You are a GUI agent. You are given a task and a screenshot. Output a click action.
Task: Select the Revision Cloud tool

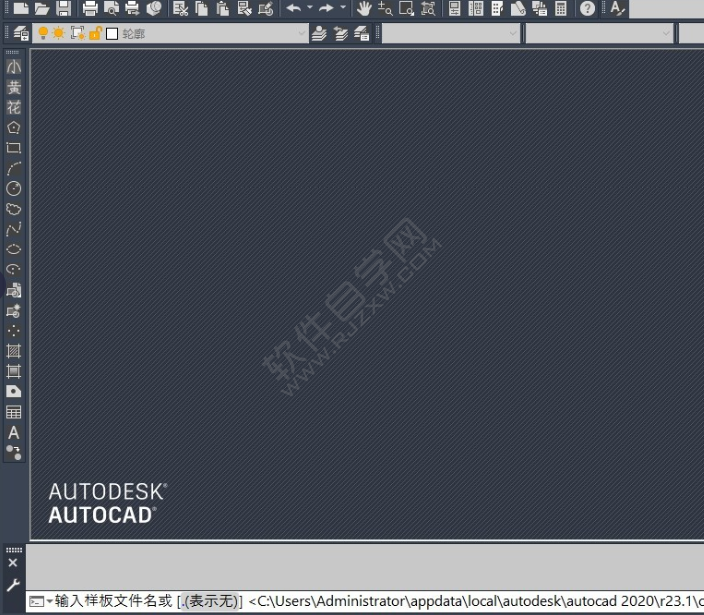(14, 209)
